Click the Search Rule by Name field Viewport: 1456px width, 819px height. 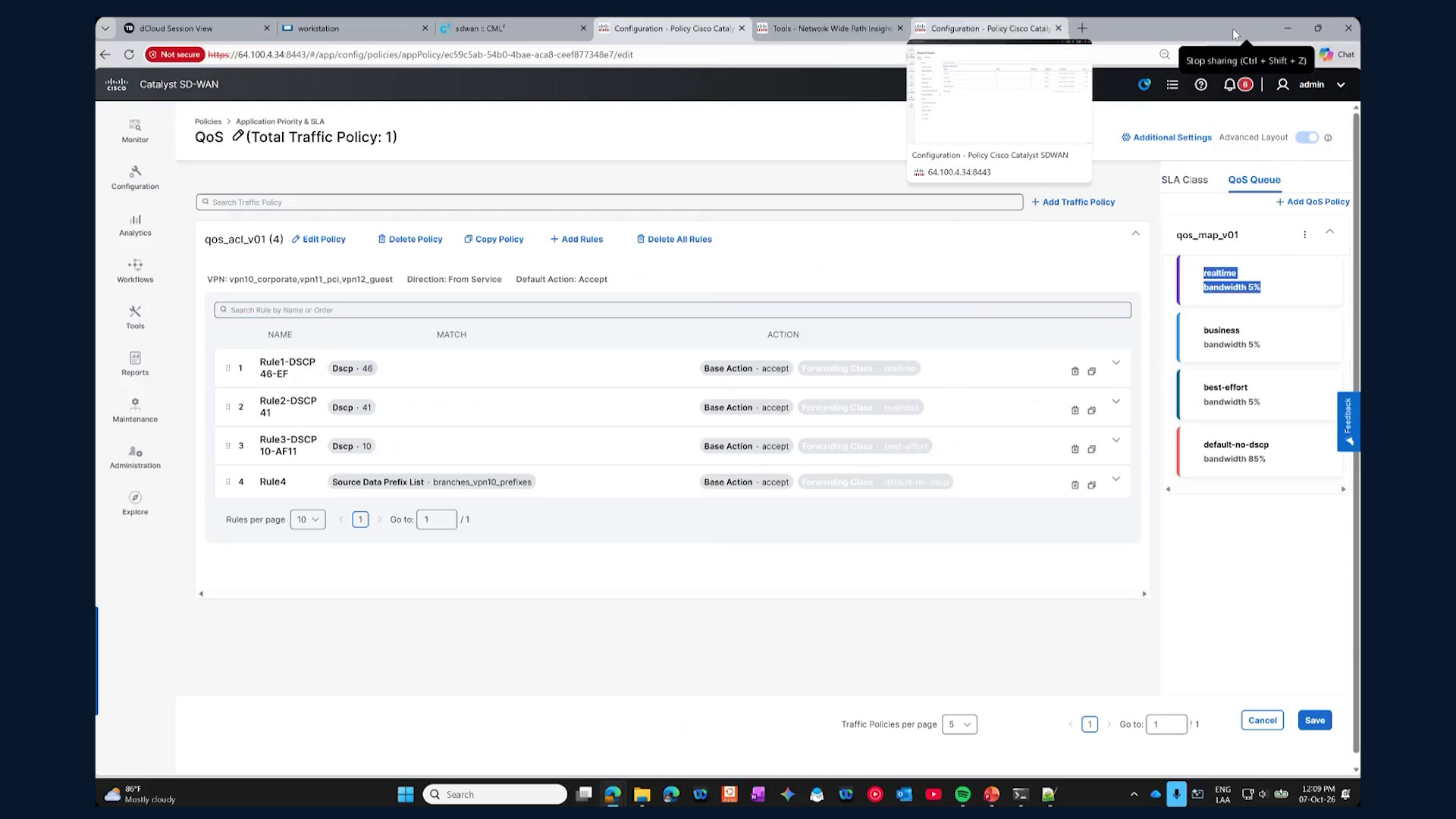[673, 309]
